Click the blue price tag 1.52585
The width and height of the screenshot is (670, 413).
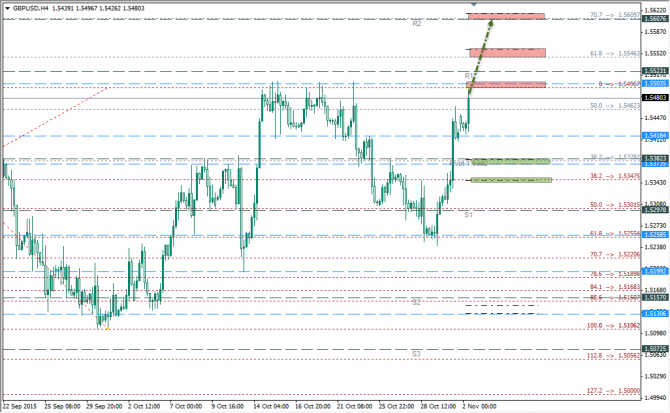[x=655, y=234]
